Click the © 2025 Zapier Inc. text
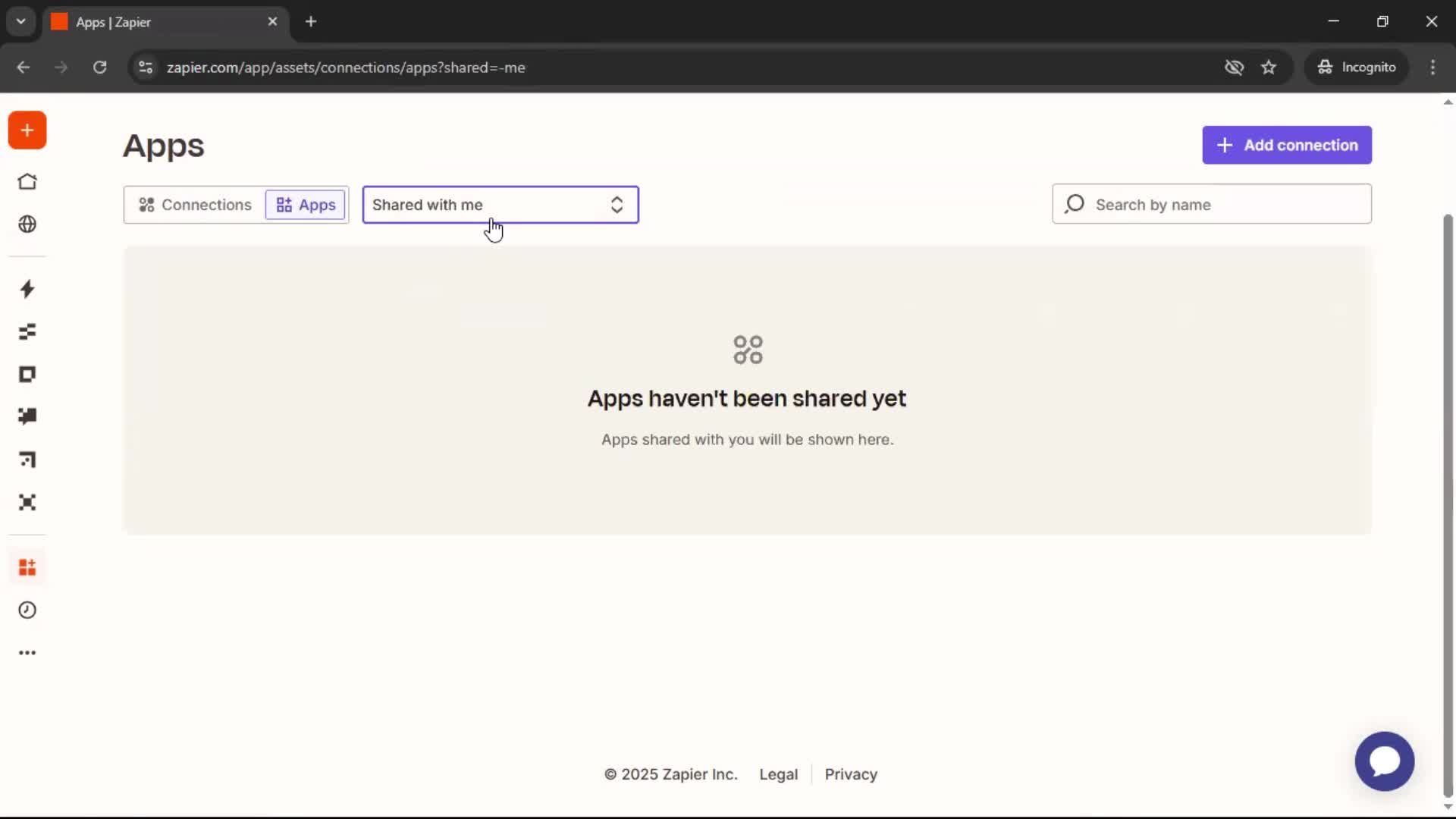This screenshot has height=819, width=1456. click(x=671, y=774)
